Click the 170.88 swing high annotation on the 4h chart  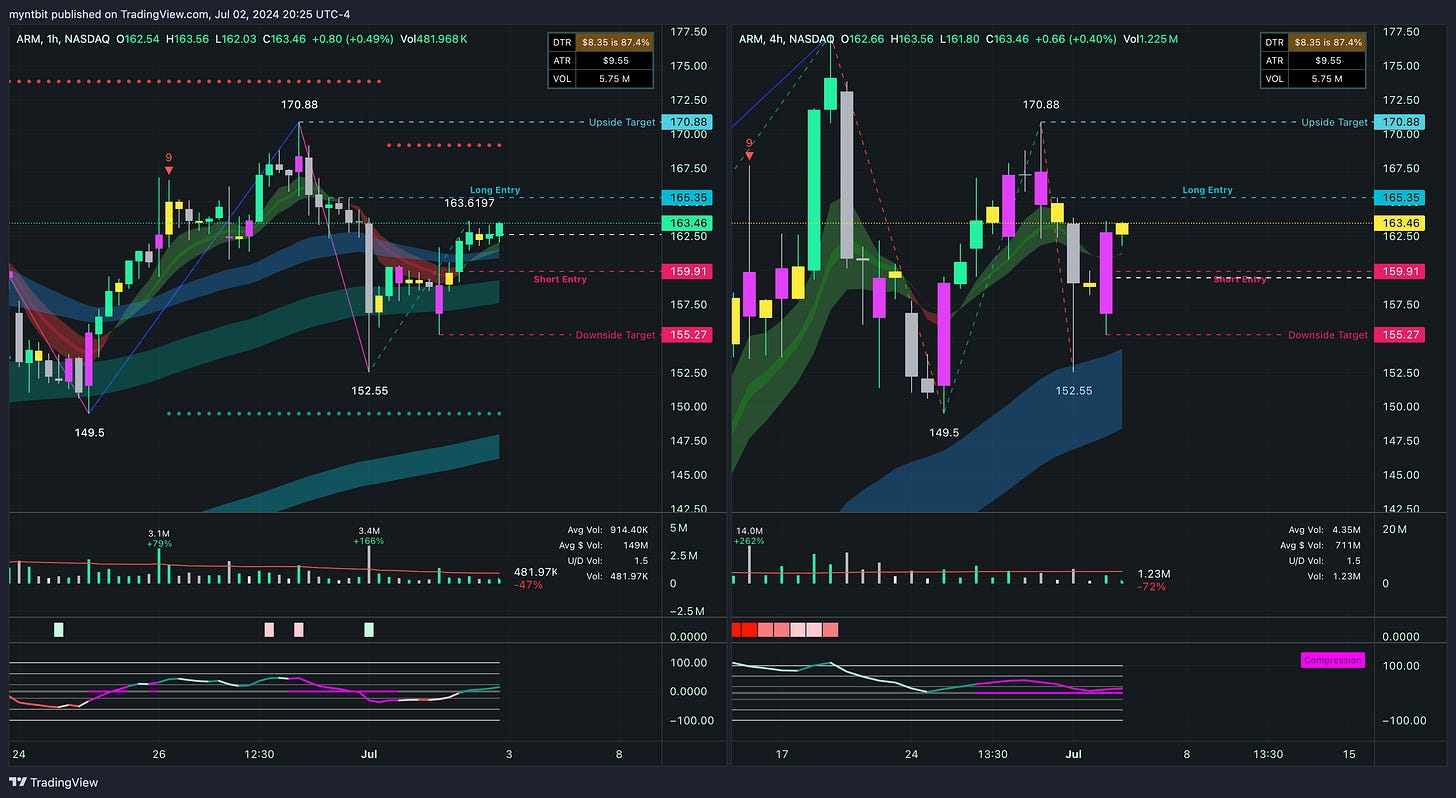point(1041,104)
